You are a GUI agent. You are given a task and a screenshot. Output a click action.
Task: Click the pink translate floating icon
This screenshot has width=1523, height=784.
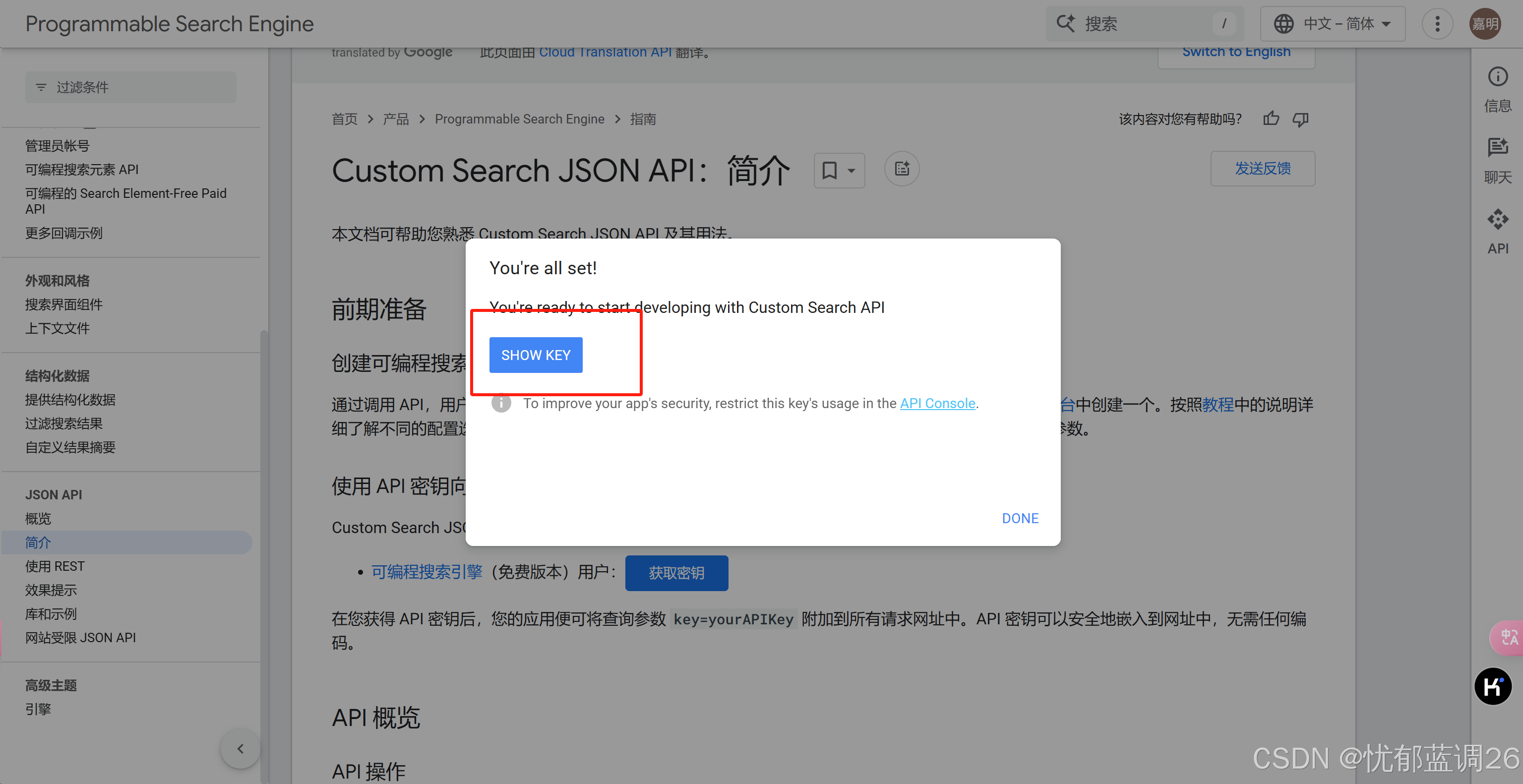click(x=1507, y=637)
